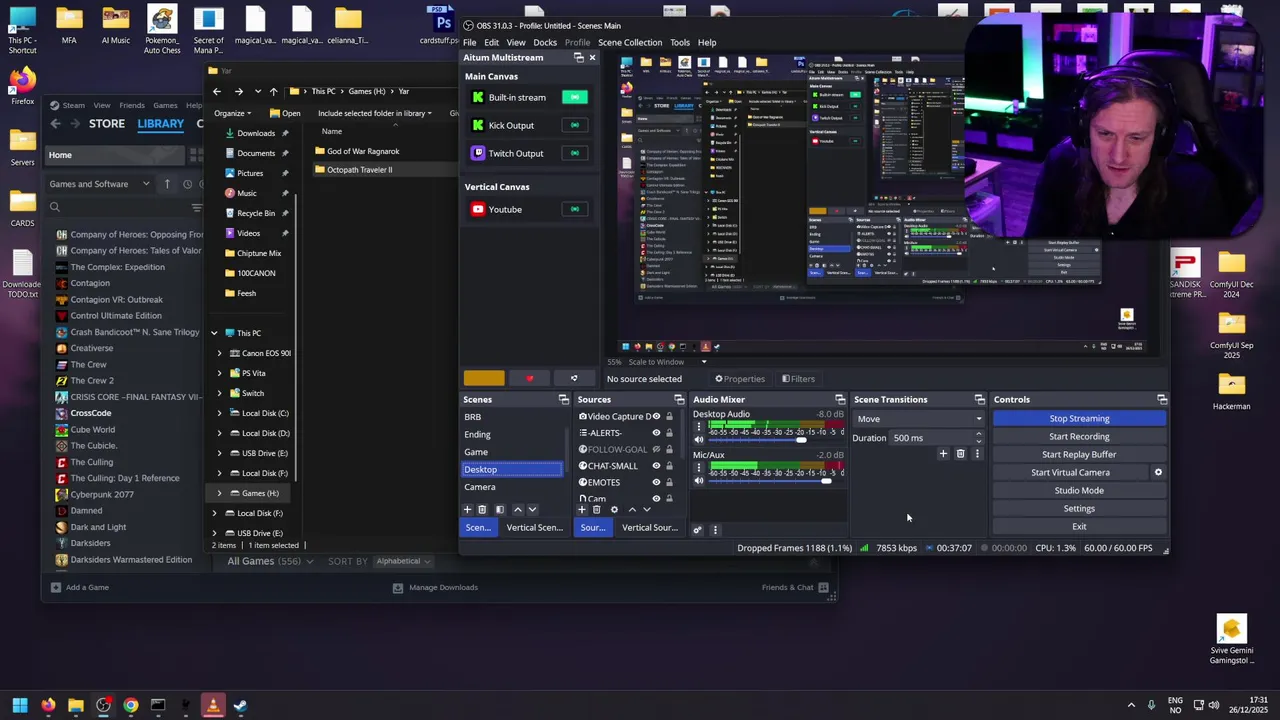
Task: Switch to the Vertical Scenes tab
Action: [534, 528]
